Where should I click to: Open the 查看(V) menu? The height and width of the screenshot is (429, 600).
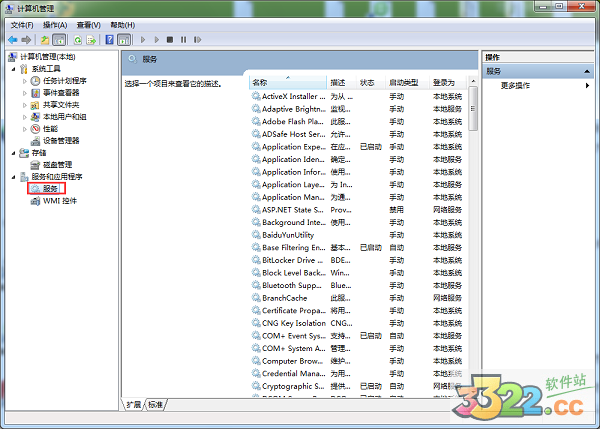(x=88, y=25)
